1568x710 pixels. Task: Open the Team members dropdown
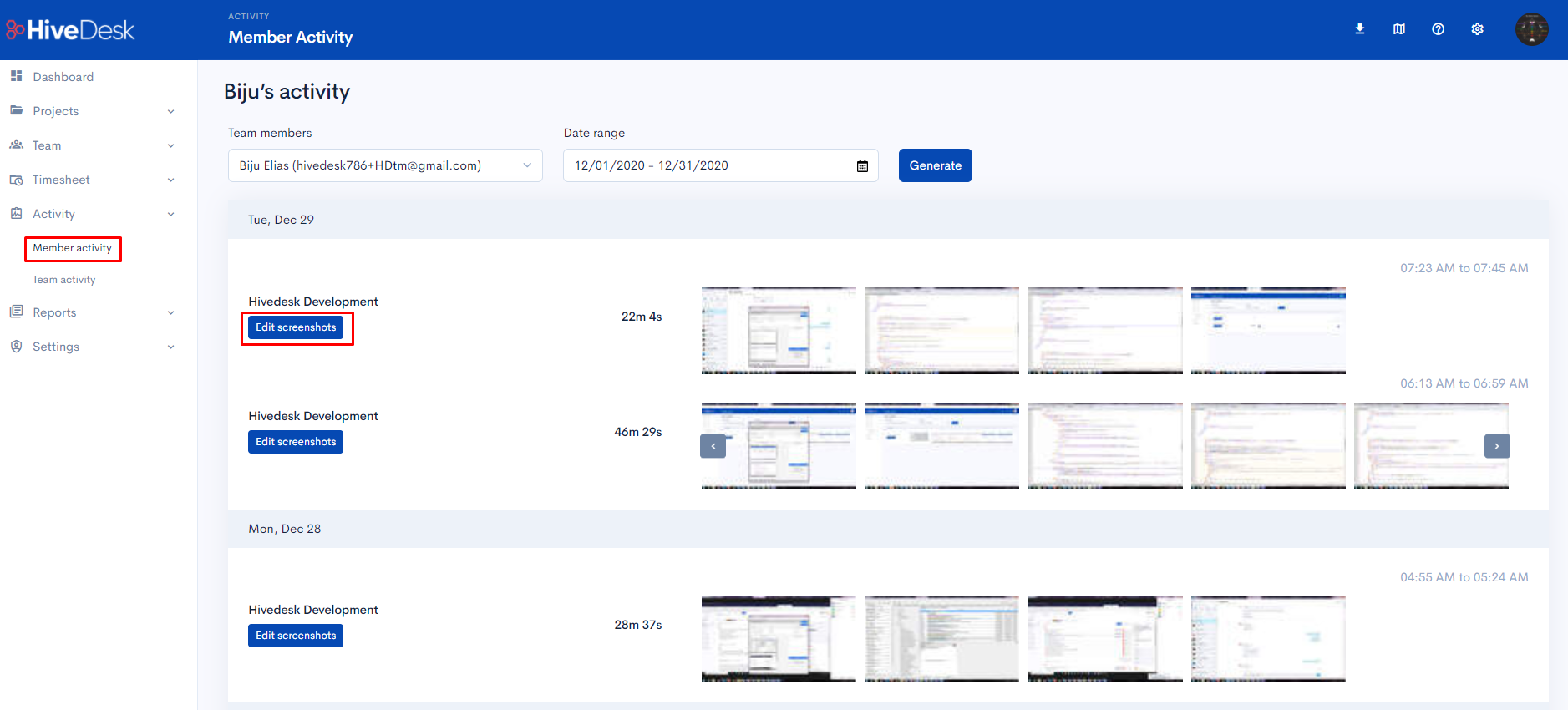385,165
